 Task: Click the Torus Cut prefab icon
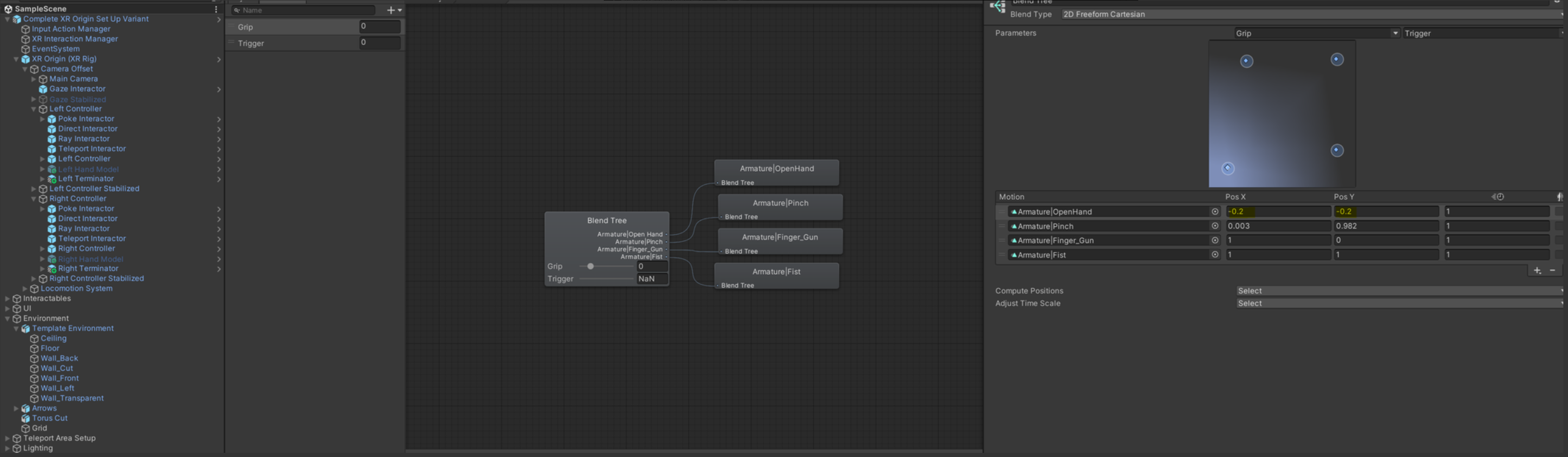[26, 418]
